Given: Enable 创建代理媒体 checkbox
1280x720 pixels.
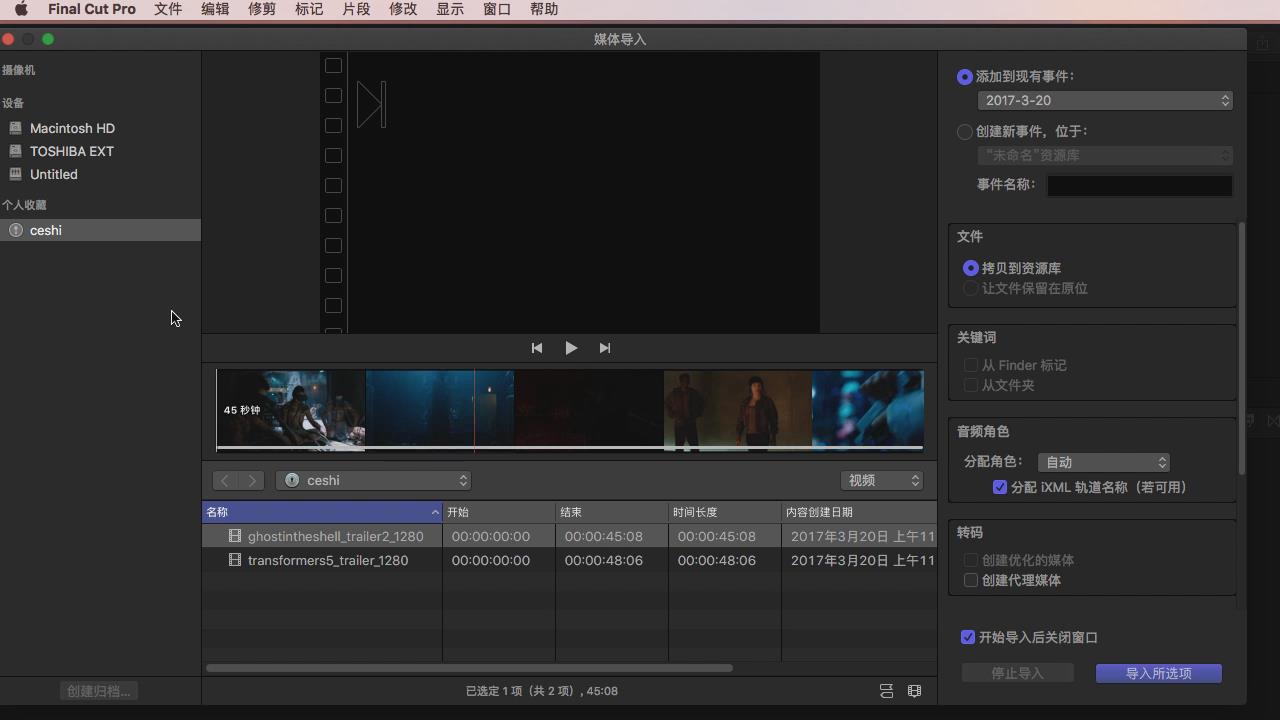Looking at the screenshot, I should tap(970, 580).
